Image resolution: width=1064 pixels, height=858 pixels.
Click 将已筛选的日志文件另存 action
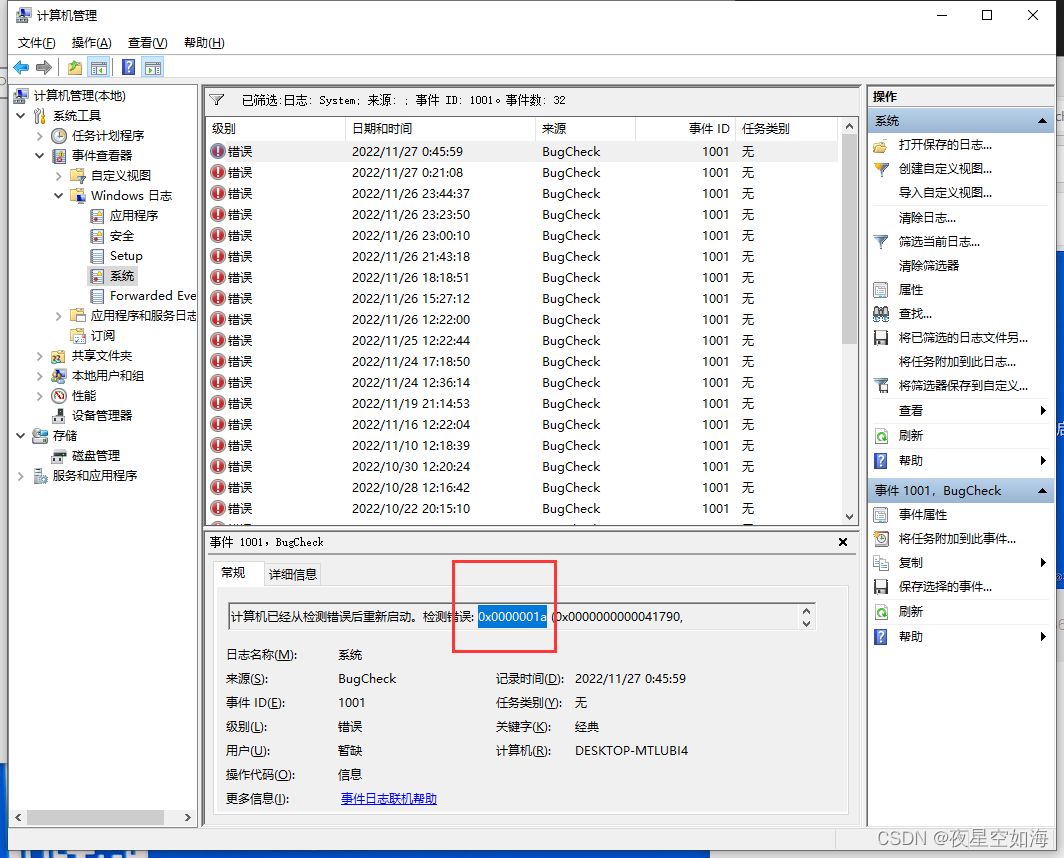(x=963, y=337)
